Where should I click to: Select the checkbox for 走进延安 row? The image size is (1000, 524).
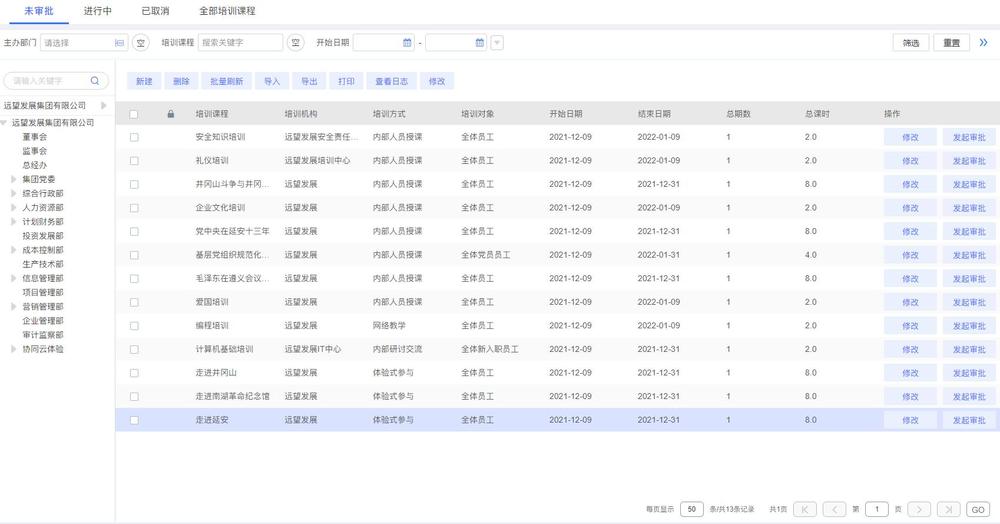point(134,420)
